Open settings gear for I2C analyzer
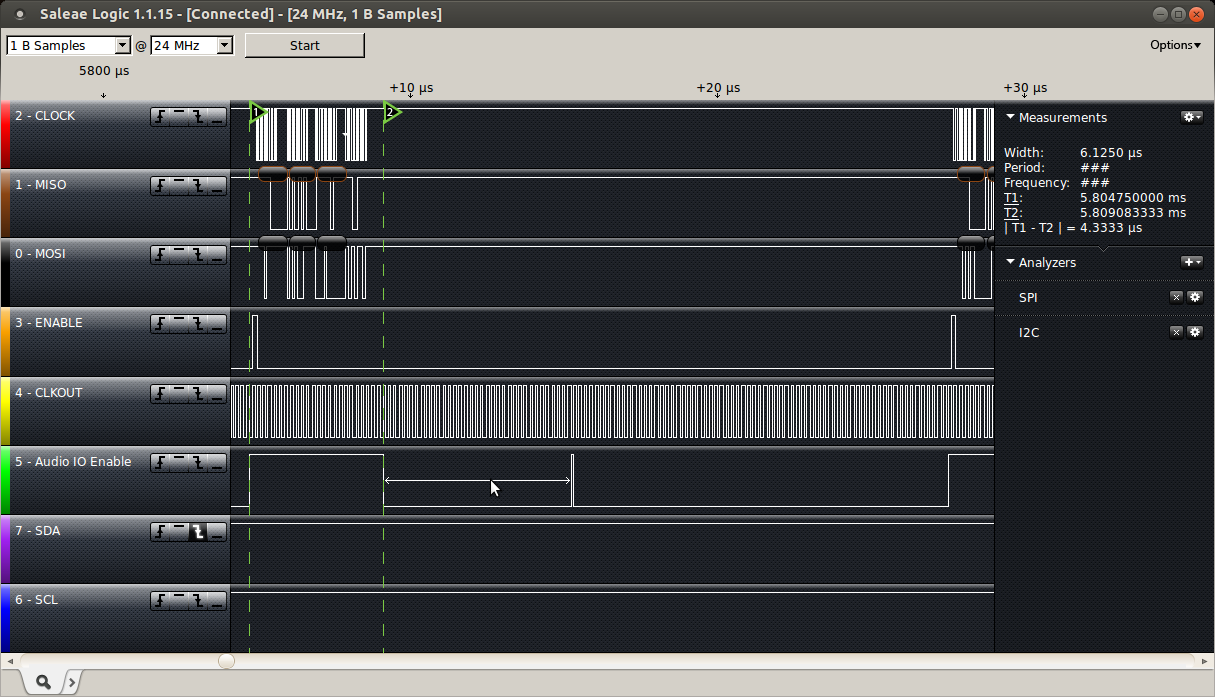The image size is (1215, 697). [1194, 332]
